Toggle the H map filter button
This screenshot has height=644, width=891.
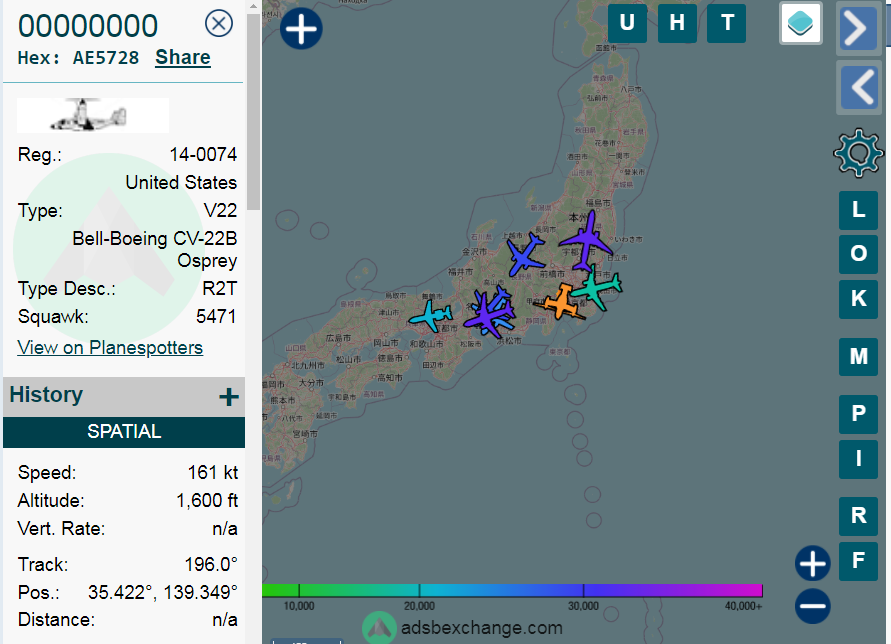coord(677,23)
